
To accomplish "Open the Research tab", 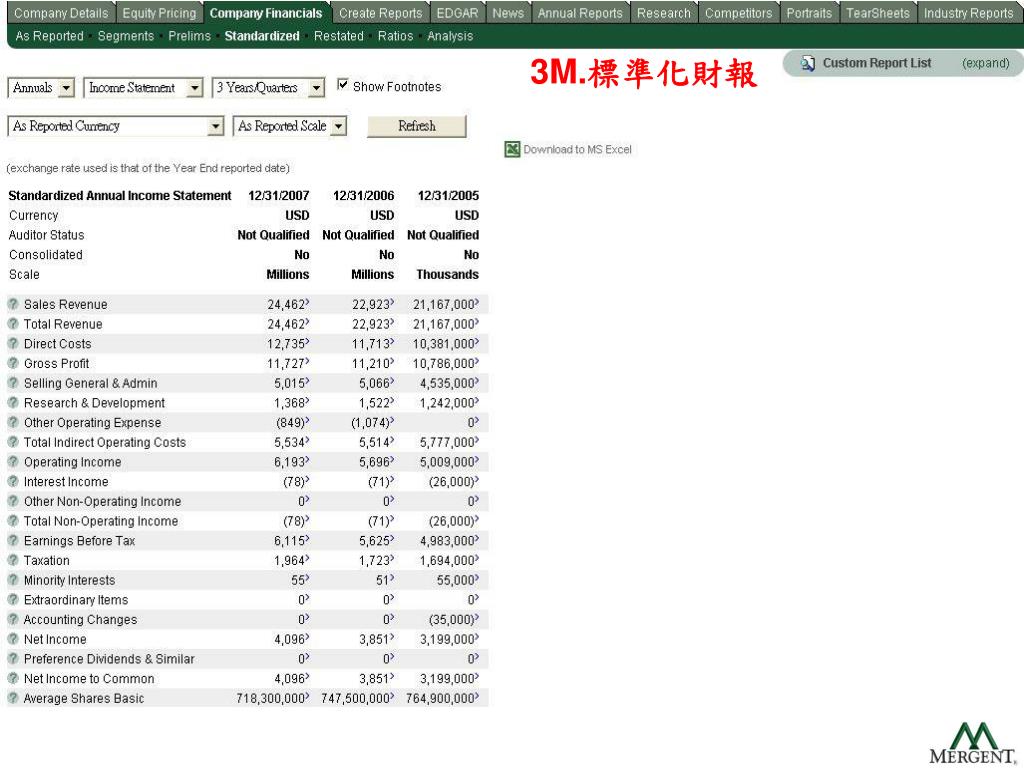I will point(664,13).
